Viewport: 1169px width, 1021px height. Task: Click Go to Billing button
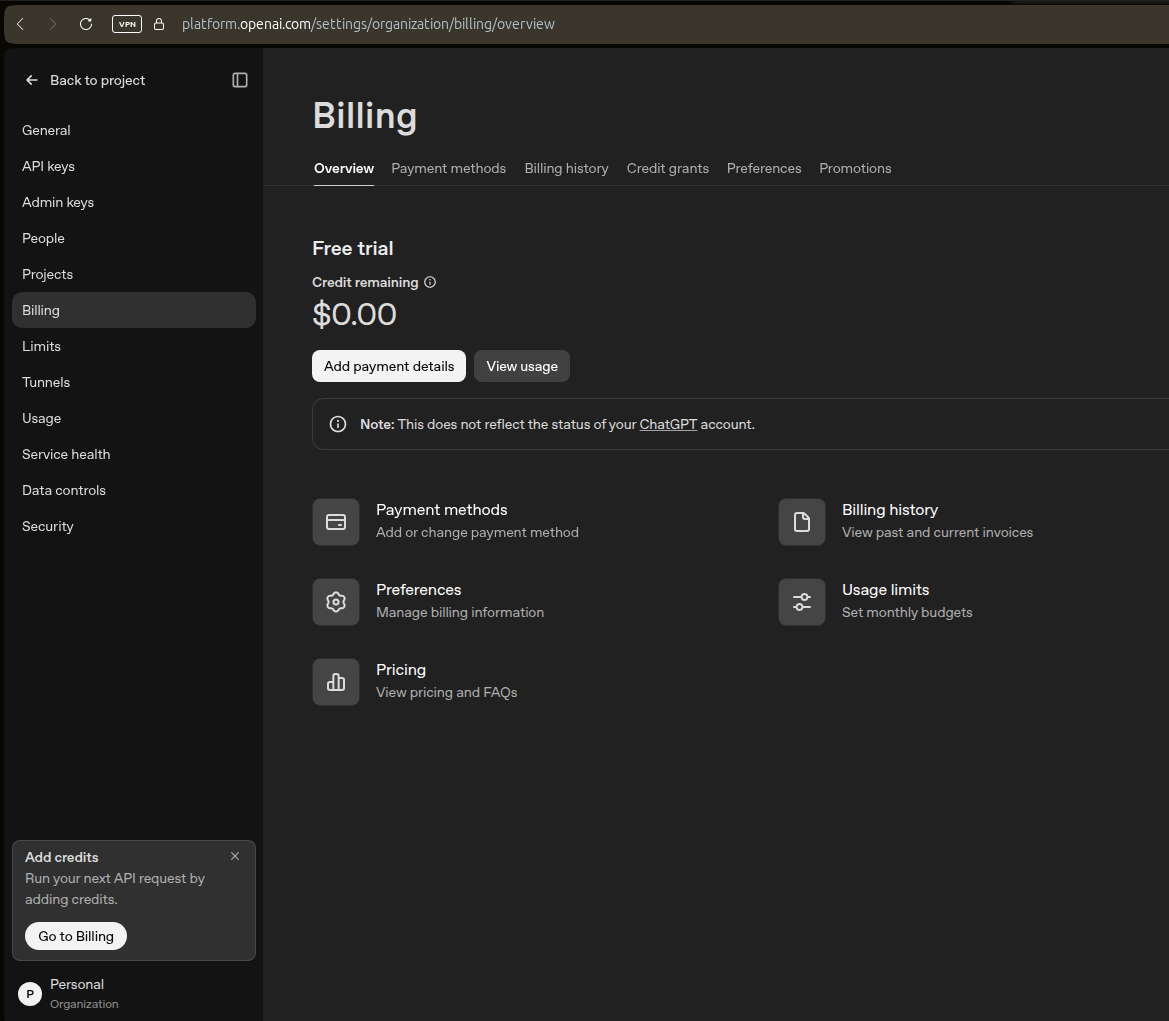coord(76,936)
